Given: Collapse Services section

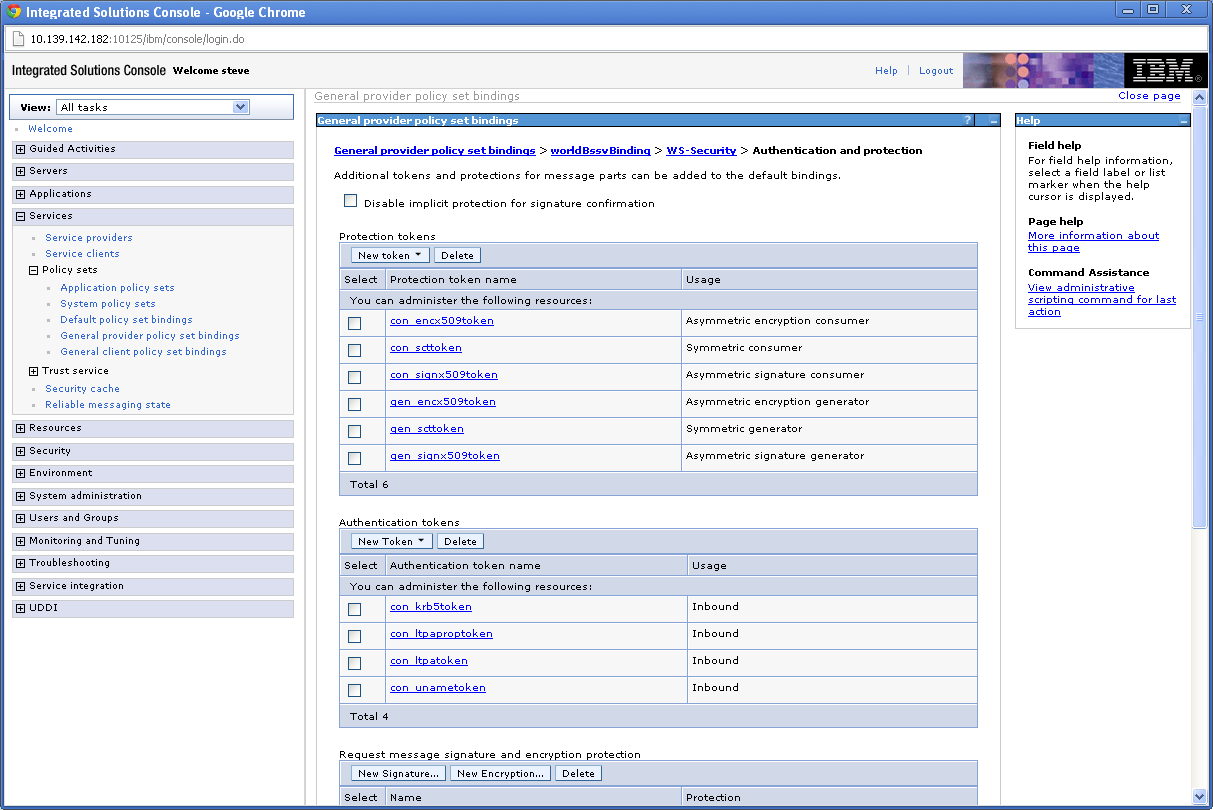Looking at the screenshot, I should [20, 216].
